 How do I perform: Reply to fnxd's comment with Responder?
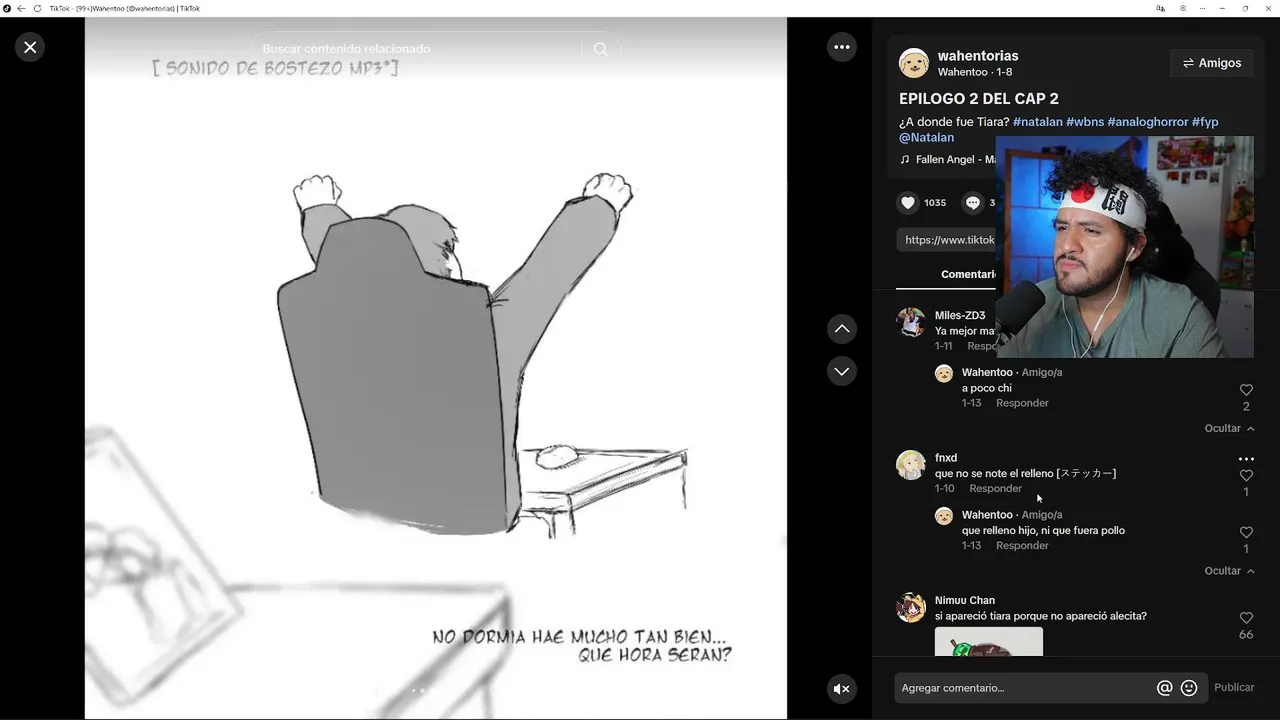click(x=995, y=488)
